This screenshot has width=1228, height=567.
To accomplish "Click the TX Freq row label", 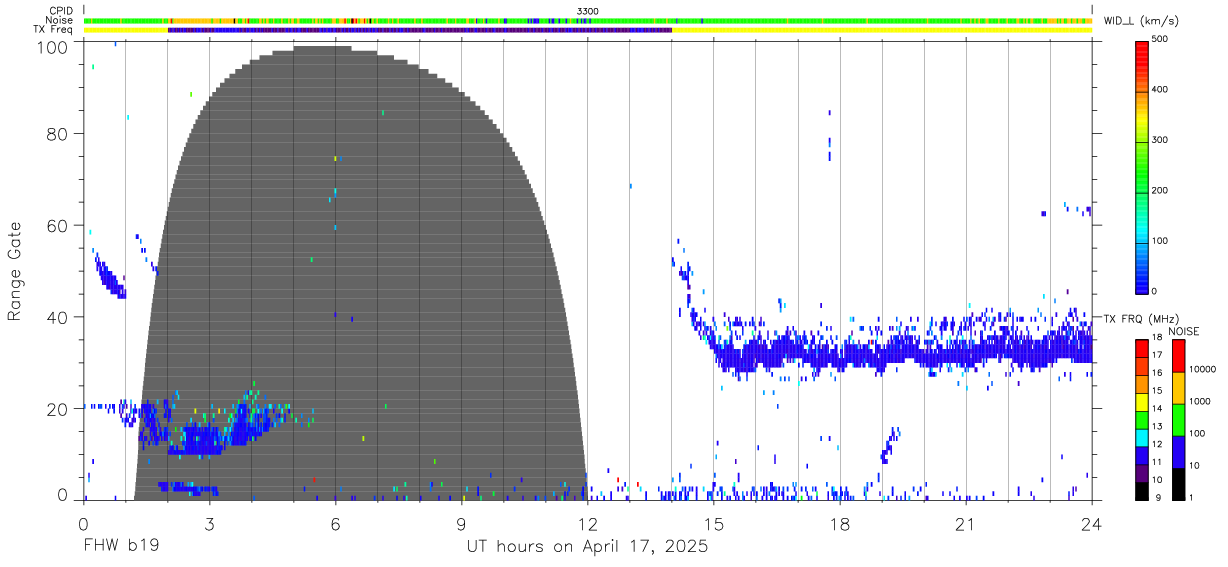I will pyautogui.click(x=55, y=29).
